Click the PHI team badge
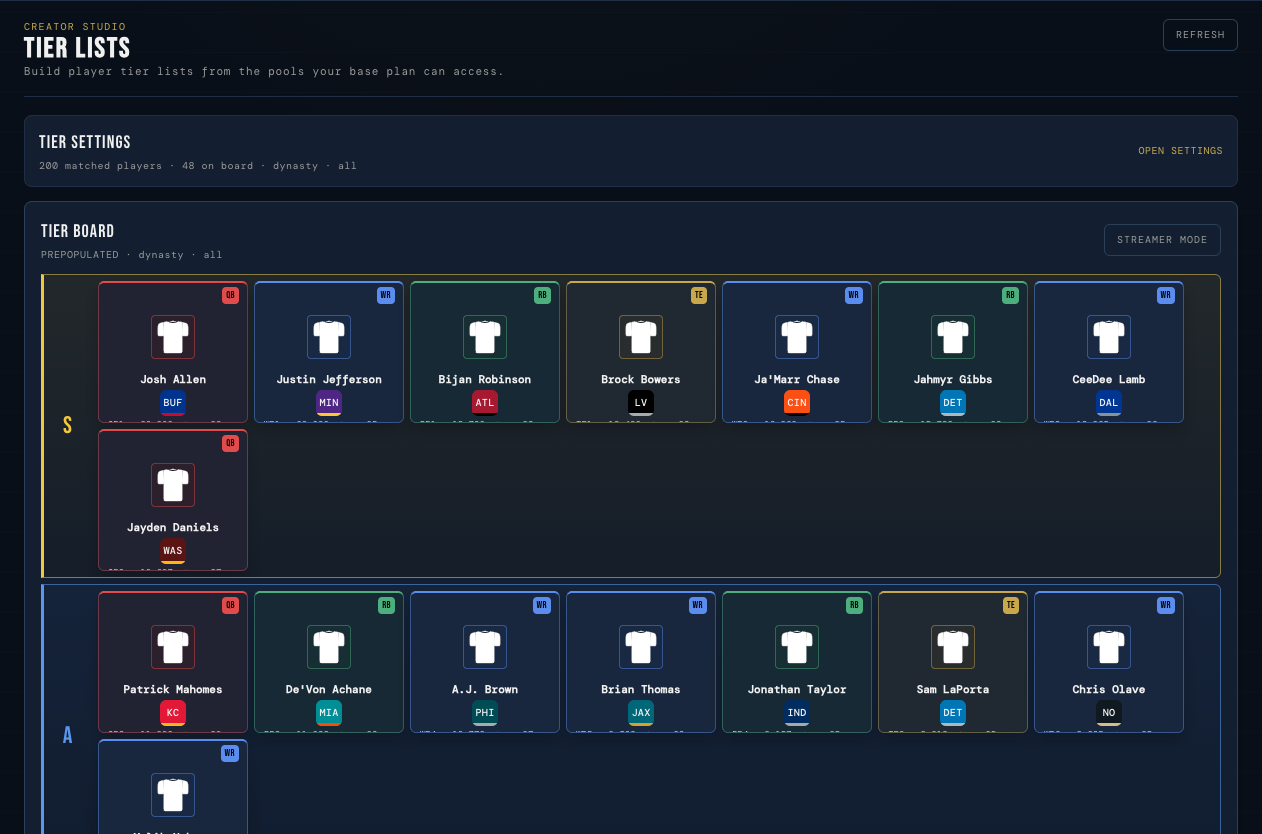 pos(485,713)
